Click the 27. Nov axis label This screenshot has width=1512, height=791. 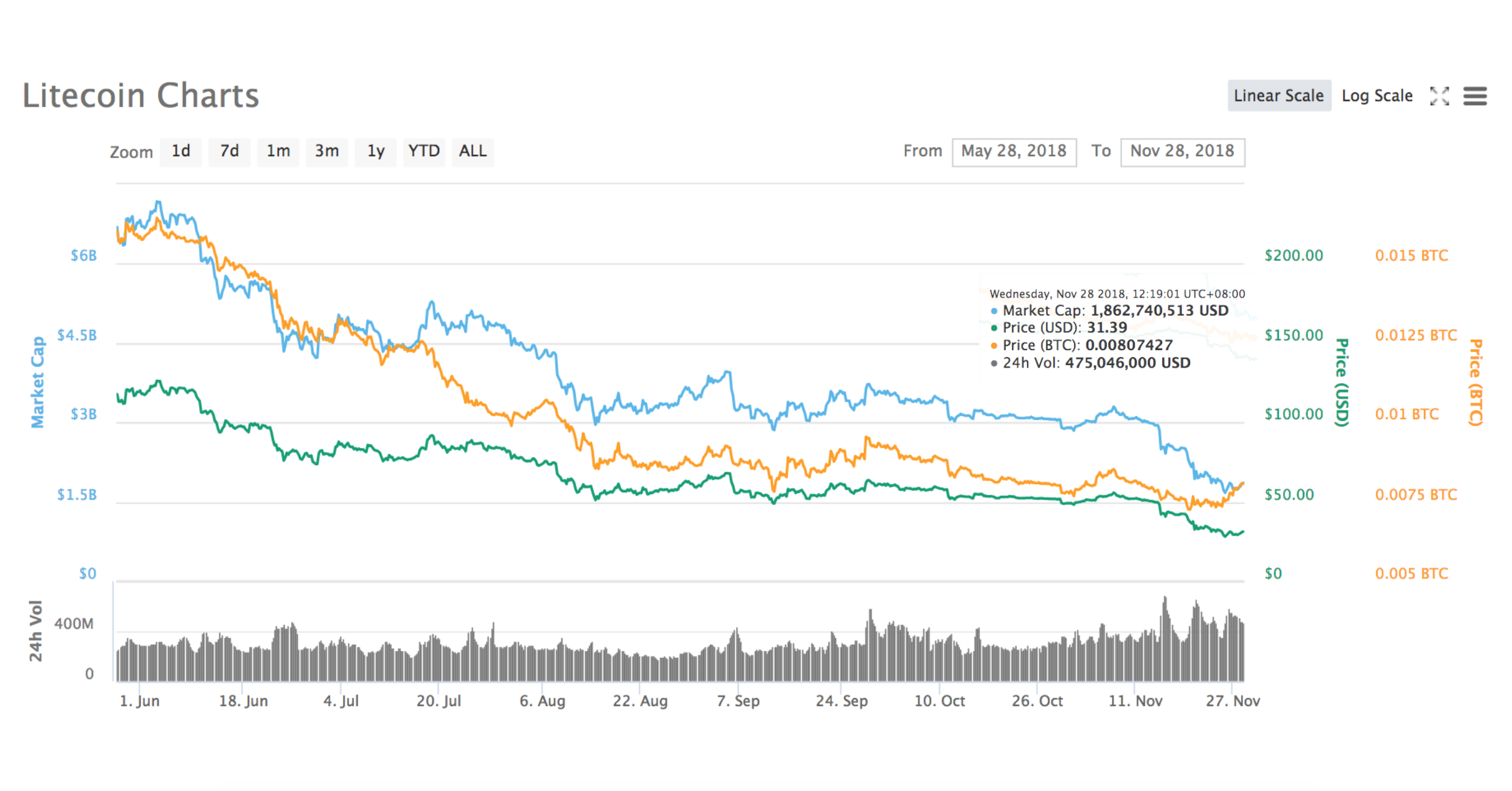(x=1234, y=700)
